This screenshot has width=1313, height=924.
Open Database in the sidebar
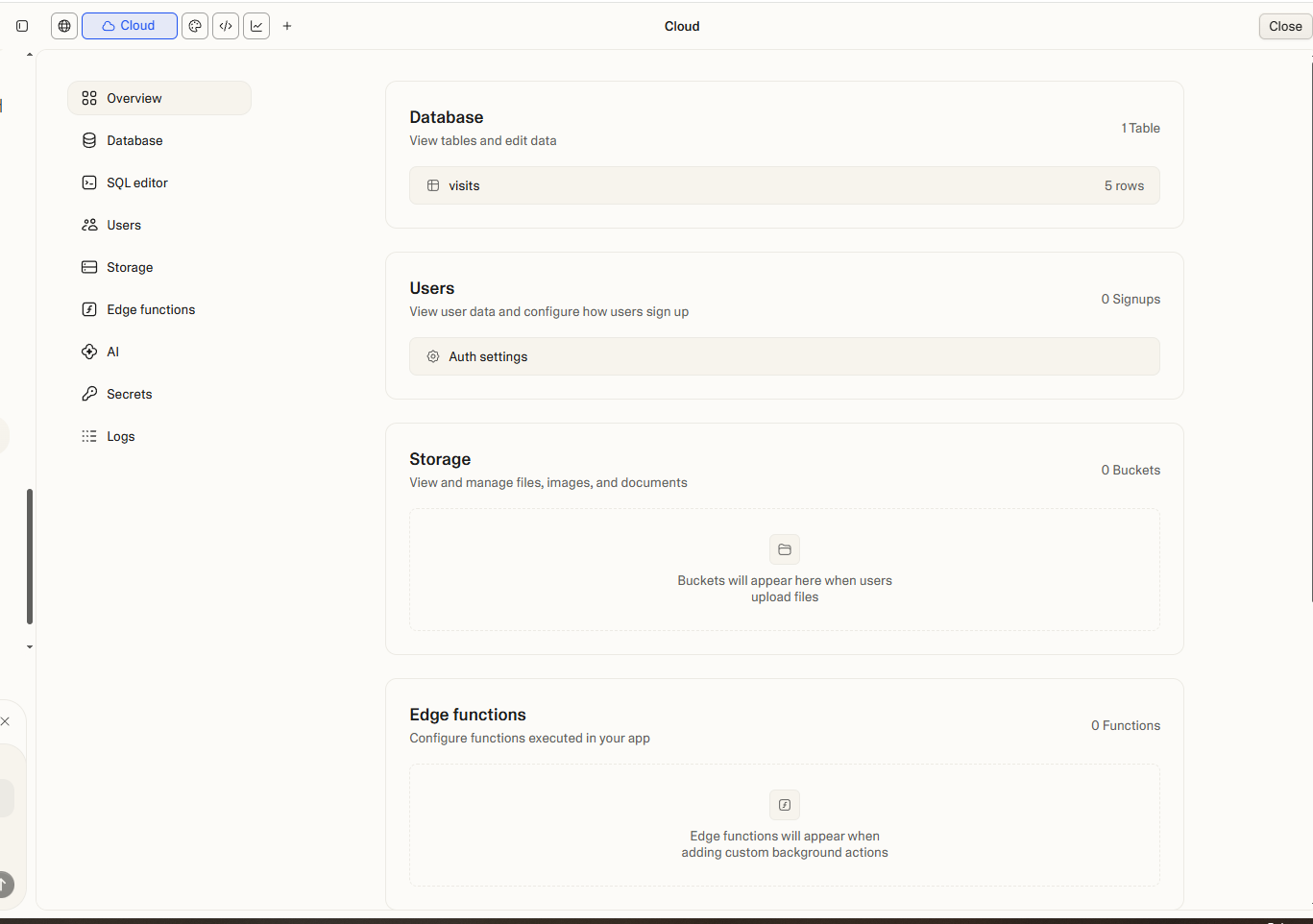[159, 140]
